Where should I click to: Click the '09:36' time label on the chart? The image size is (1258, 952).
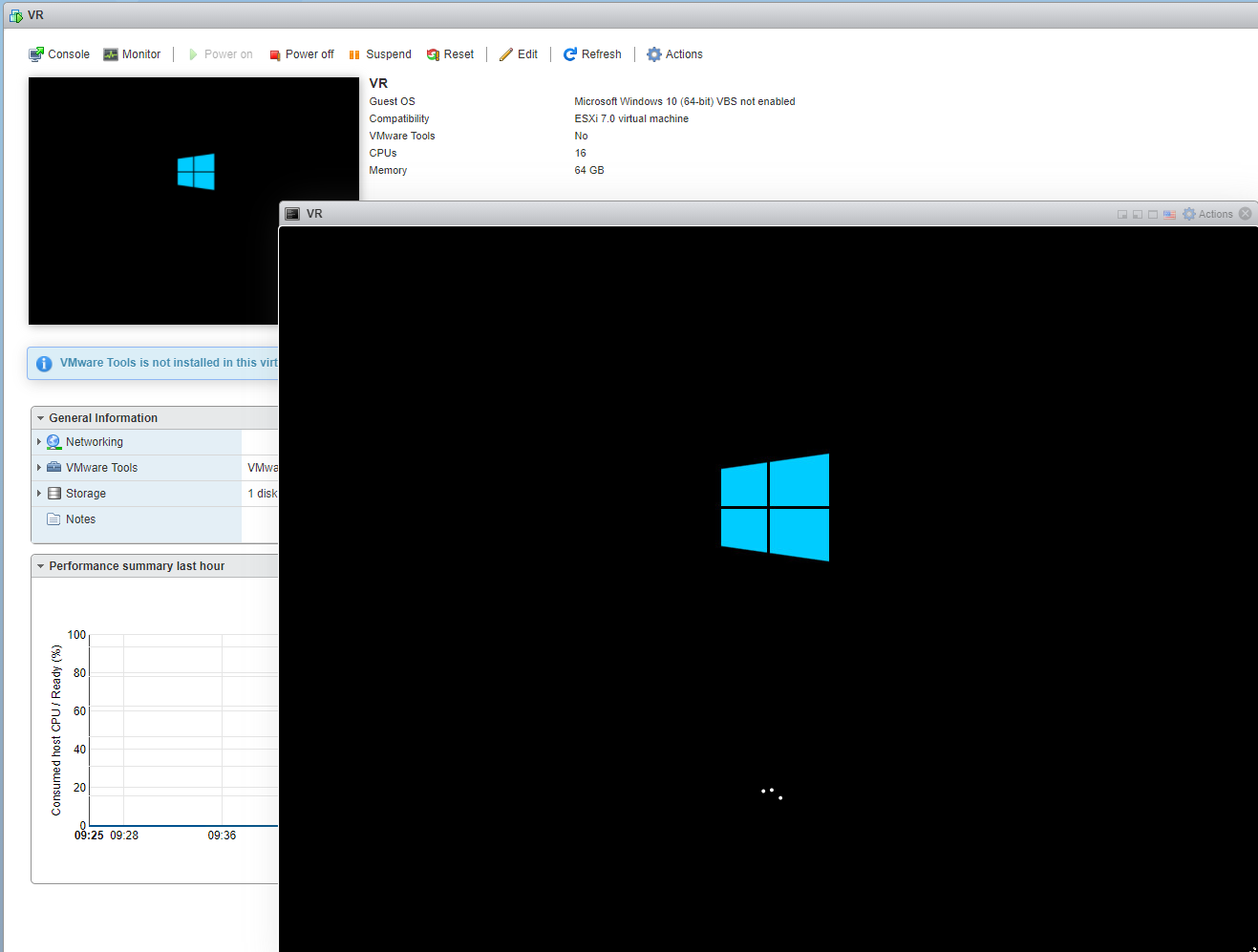click(222, 836)
